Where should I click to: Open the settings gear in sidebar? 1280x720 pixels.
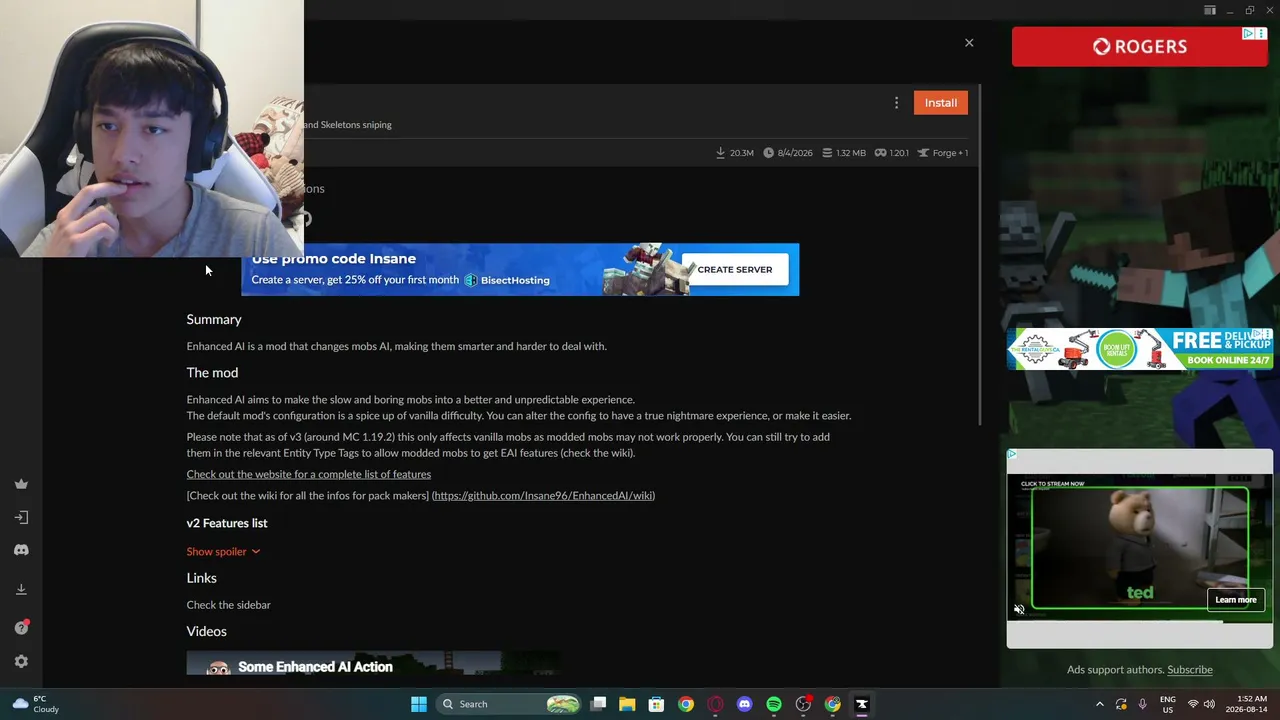tap(21, 661)
